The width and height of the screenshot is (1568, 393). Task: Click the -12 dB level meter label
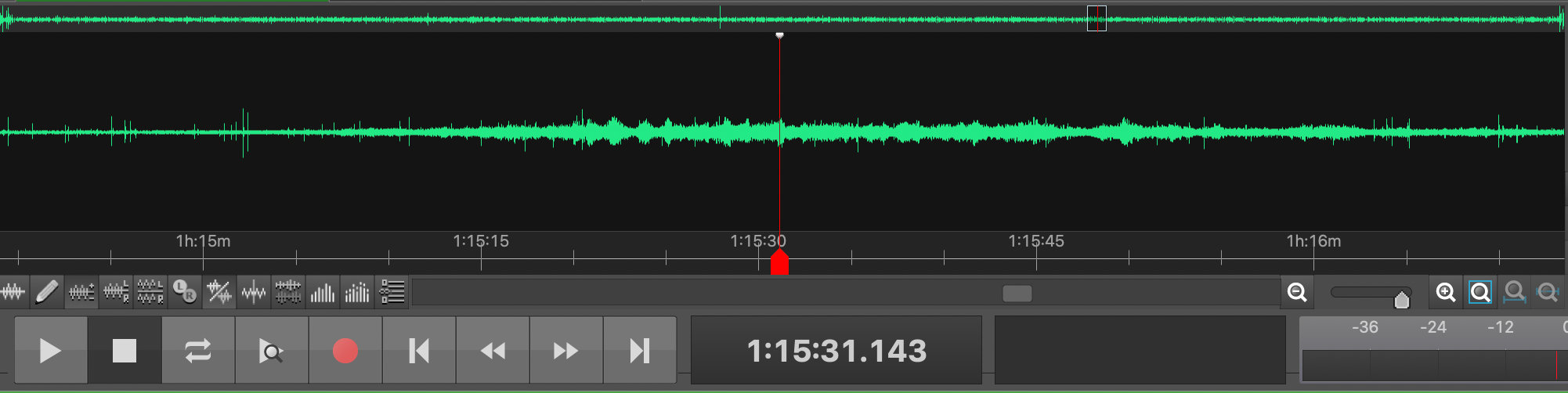pos(1501,327)
